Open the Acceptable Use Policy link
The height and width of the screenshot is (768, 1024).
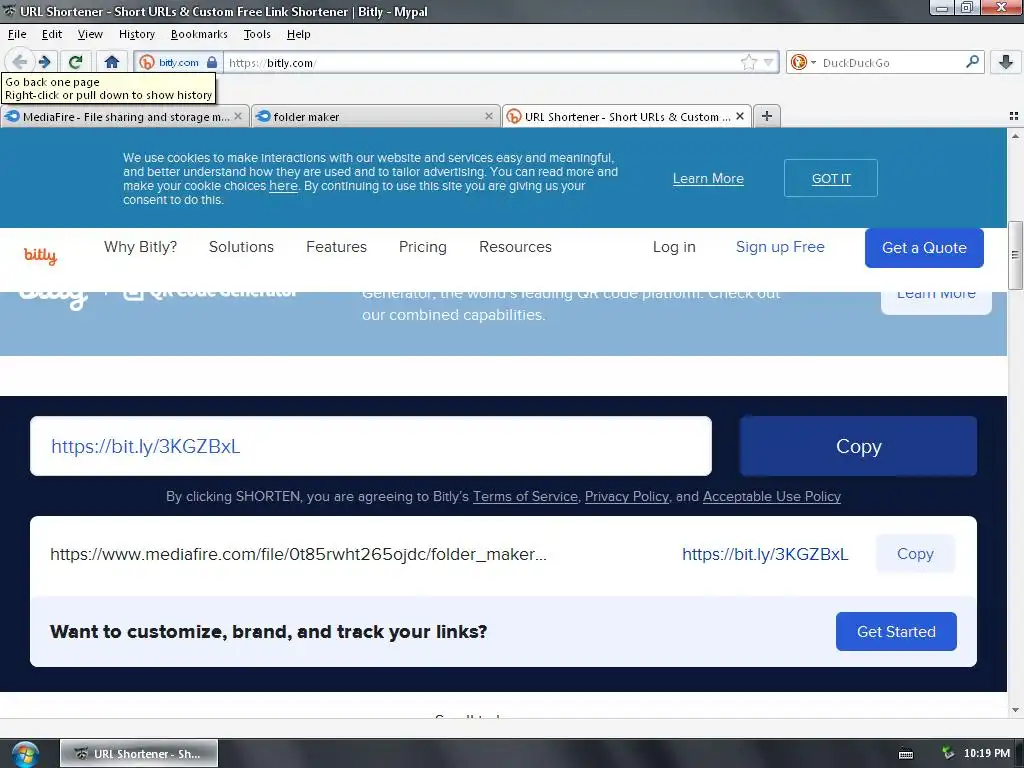pyautogui.click(x=771, y=496)
